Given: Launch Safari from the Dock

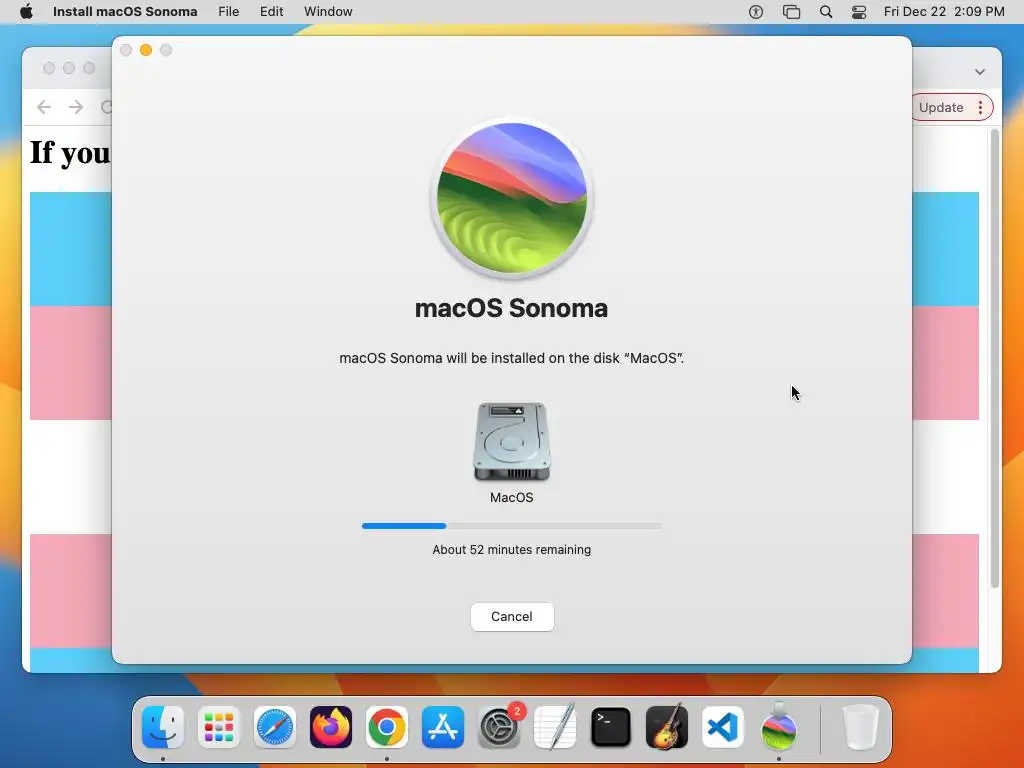Looking at the screenshot, I should 275,727.
